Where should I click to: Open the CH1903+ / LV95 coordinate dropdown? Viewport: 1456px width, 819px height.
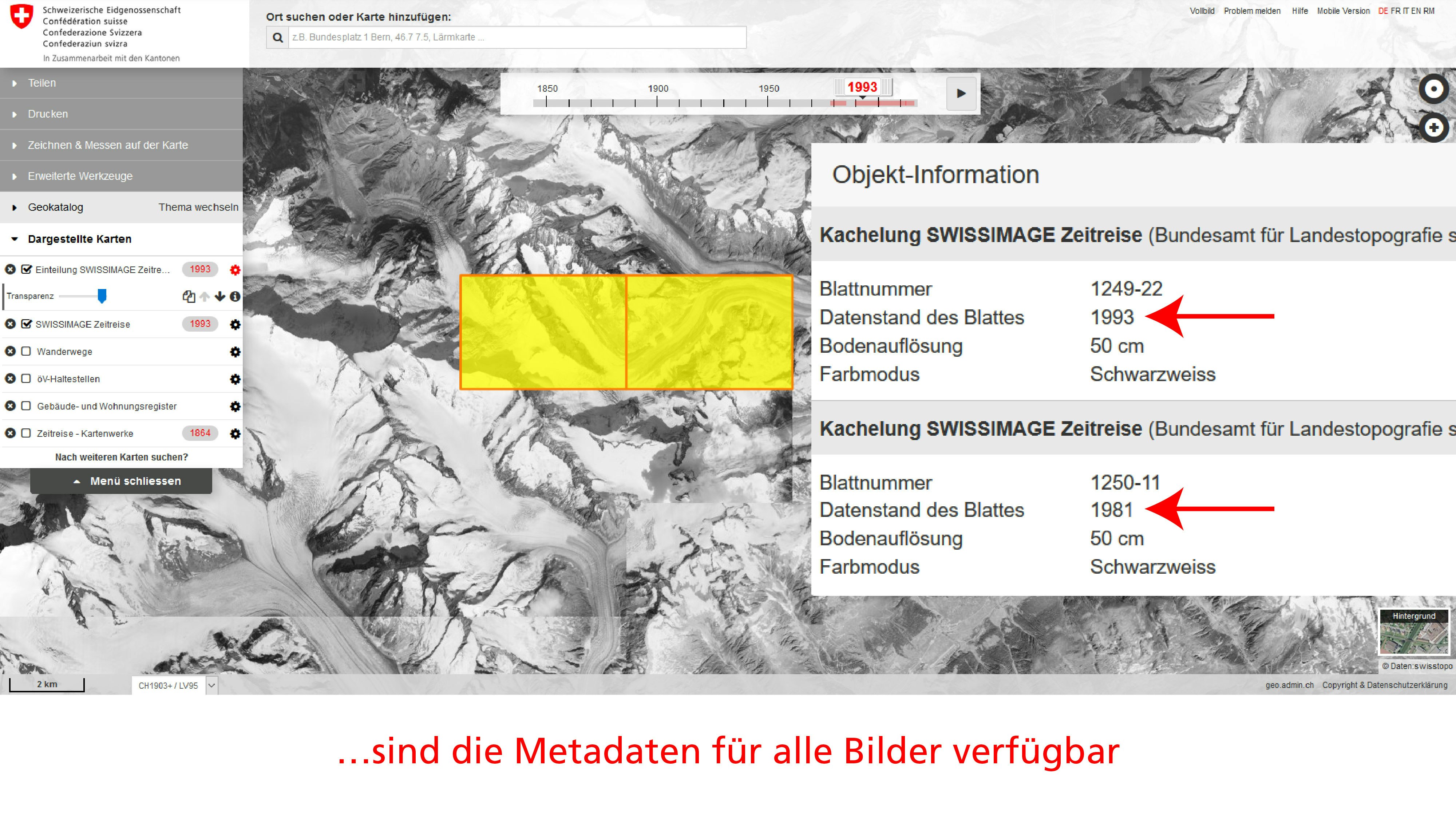pyautogui.click(x=211, y=686)
